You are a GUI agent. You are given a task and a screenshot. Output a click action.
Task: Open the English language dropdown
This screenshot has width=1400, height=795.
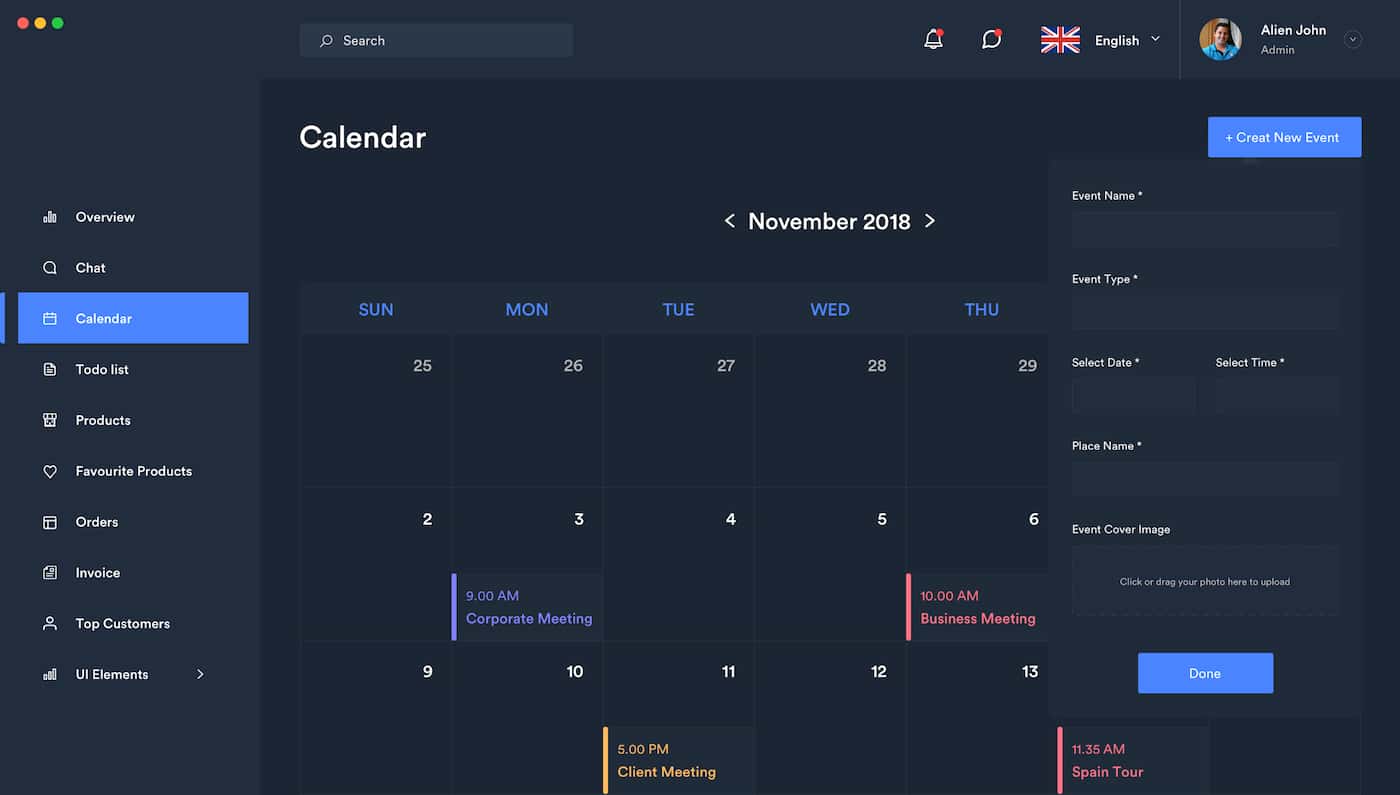pyautogui.click(x=1127, y=40)
